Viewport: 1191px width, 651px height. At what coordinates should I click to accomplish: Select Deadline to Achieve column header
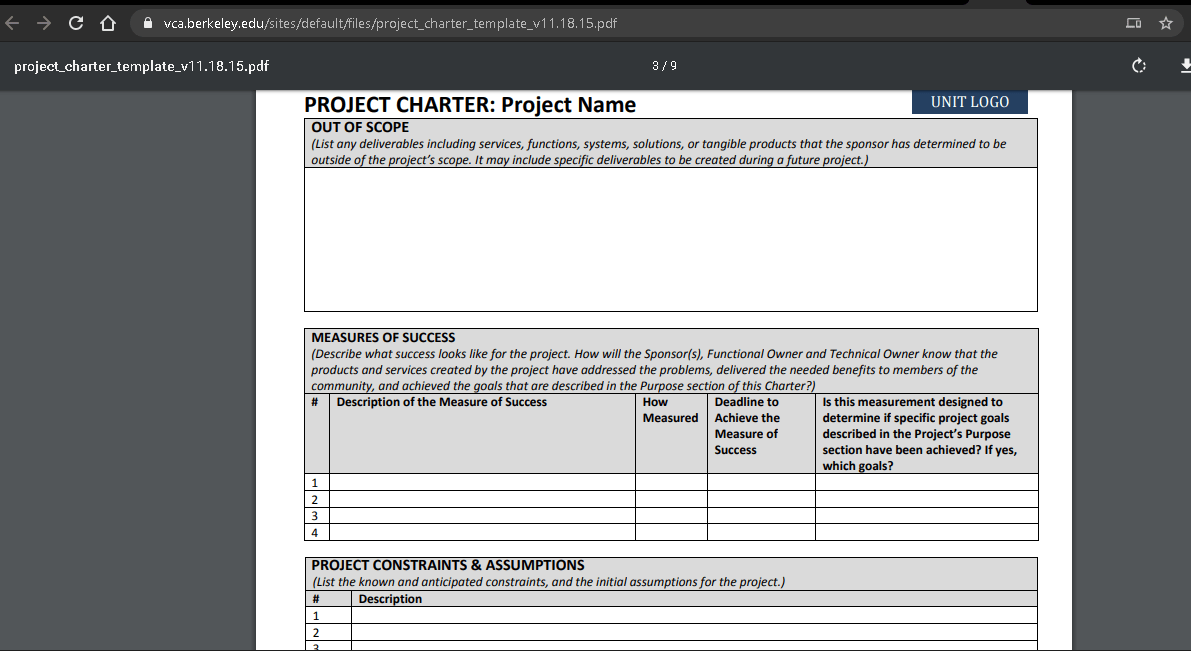click(x=747, y=426)
